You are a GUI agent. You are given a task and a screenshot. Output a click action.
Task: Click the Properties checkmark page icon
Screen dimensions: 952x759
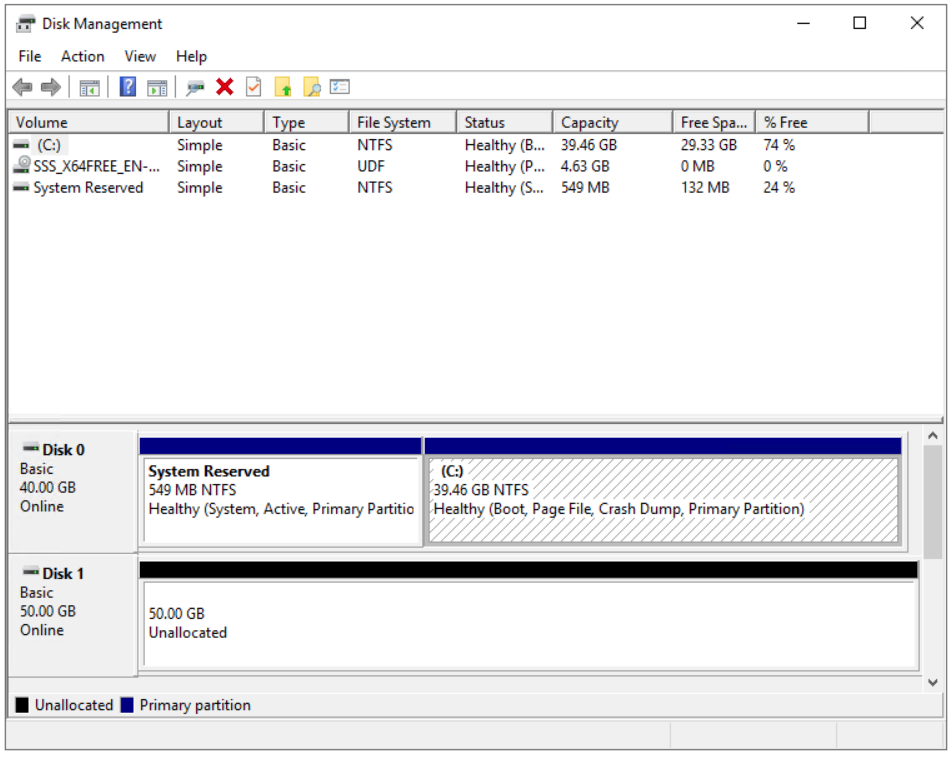click(x=254, y=87)
